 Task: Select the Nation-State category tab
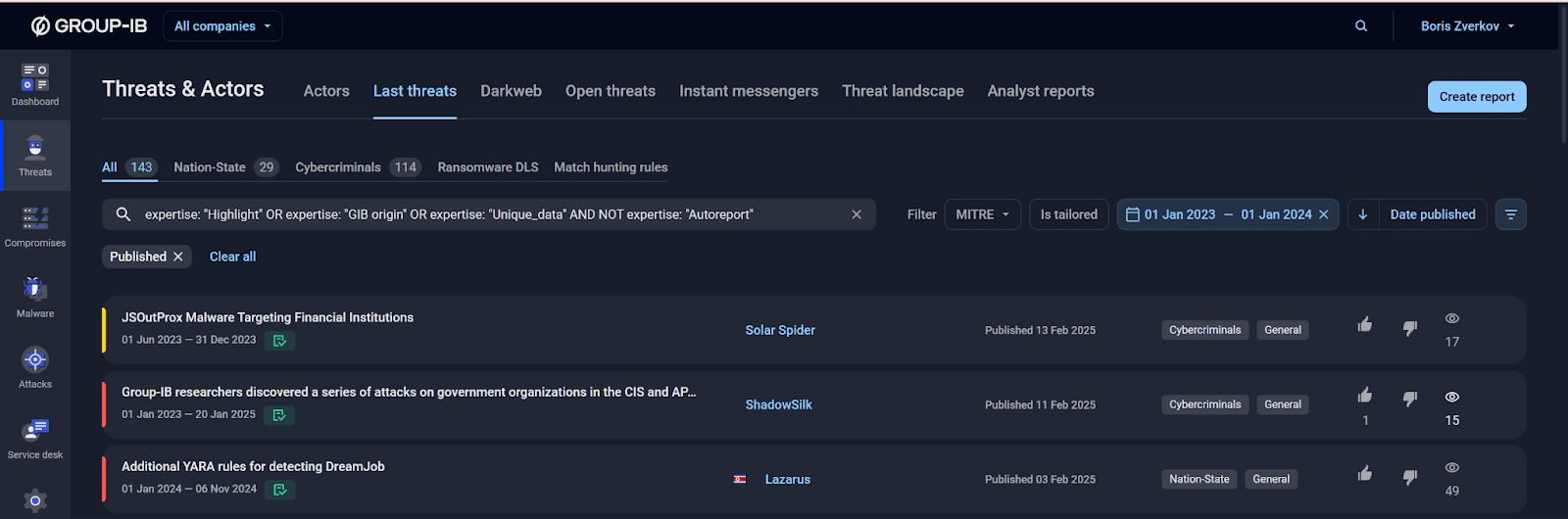[x=210, y=167]
